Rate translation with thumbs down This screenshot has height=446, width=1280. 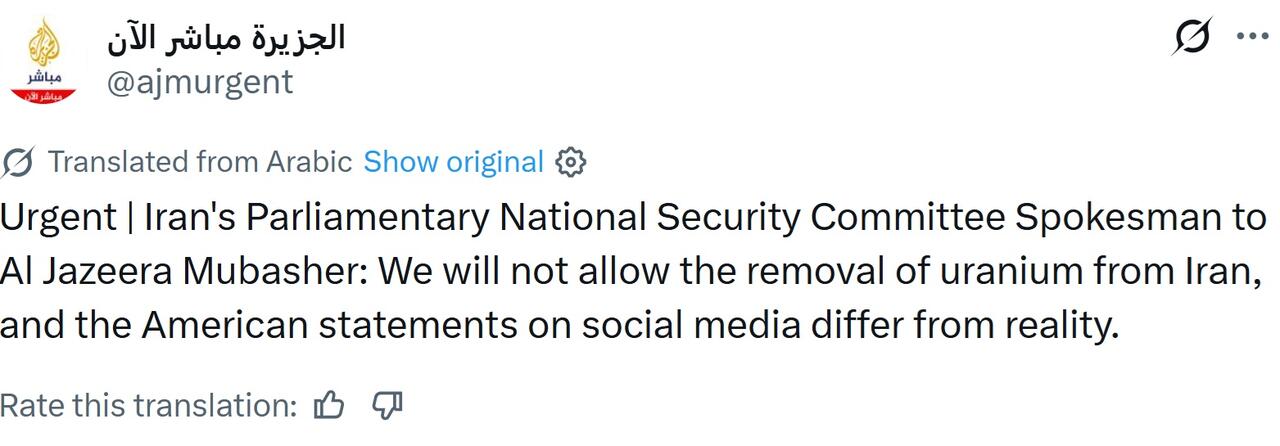point(387,405)
